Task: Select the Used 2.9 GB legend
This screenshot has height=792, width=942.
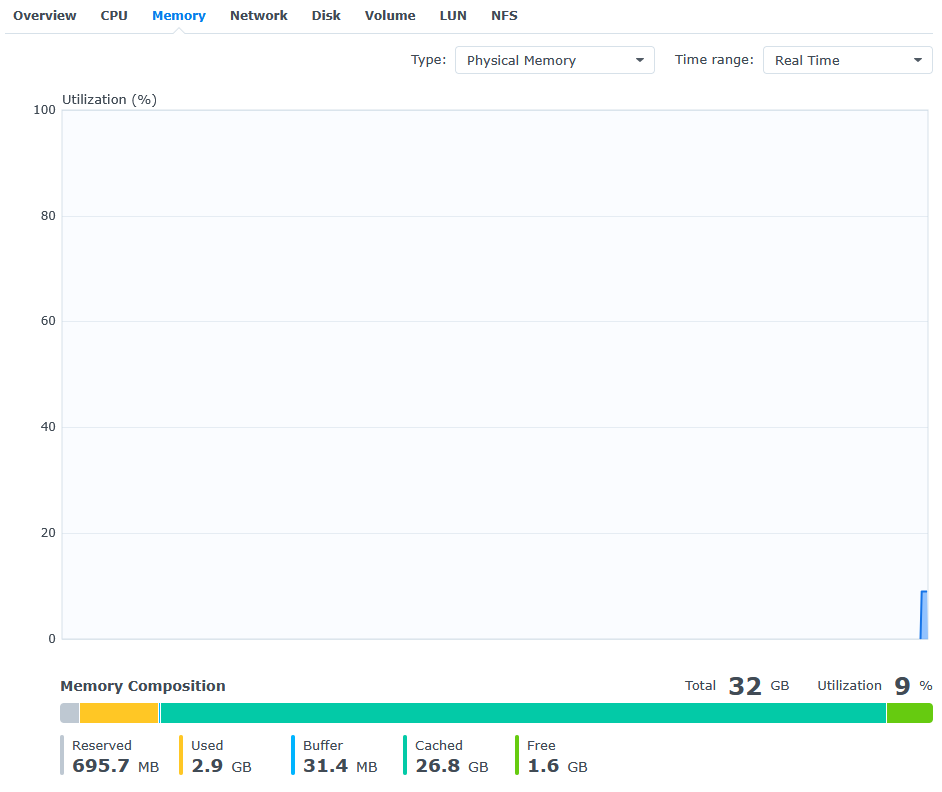Action: (220, 756)
